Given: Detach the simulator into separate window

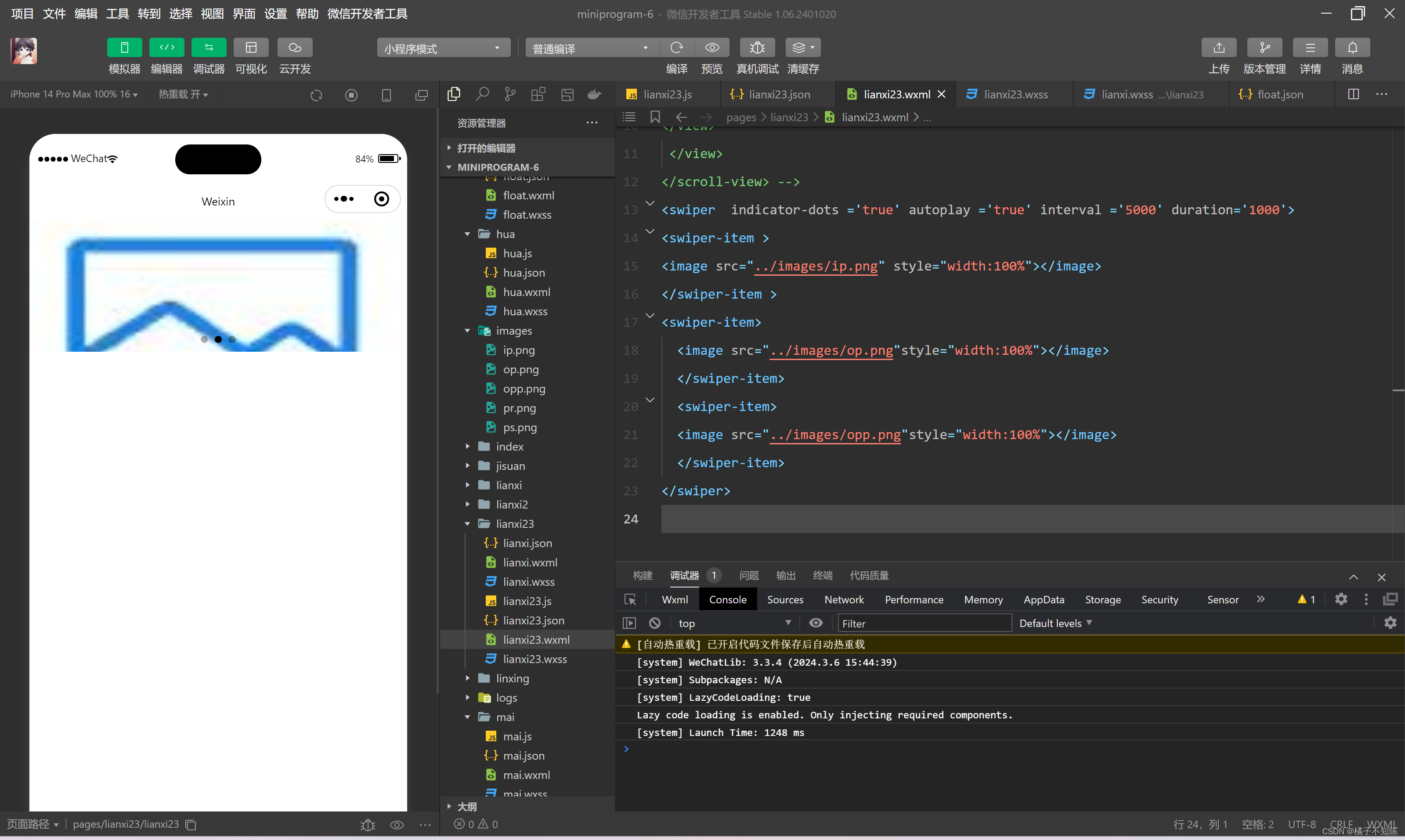Looking at the screenshot, I should (421, 95).
